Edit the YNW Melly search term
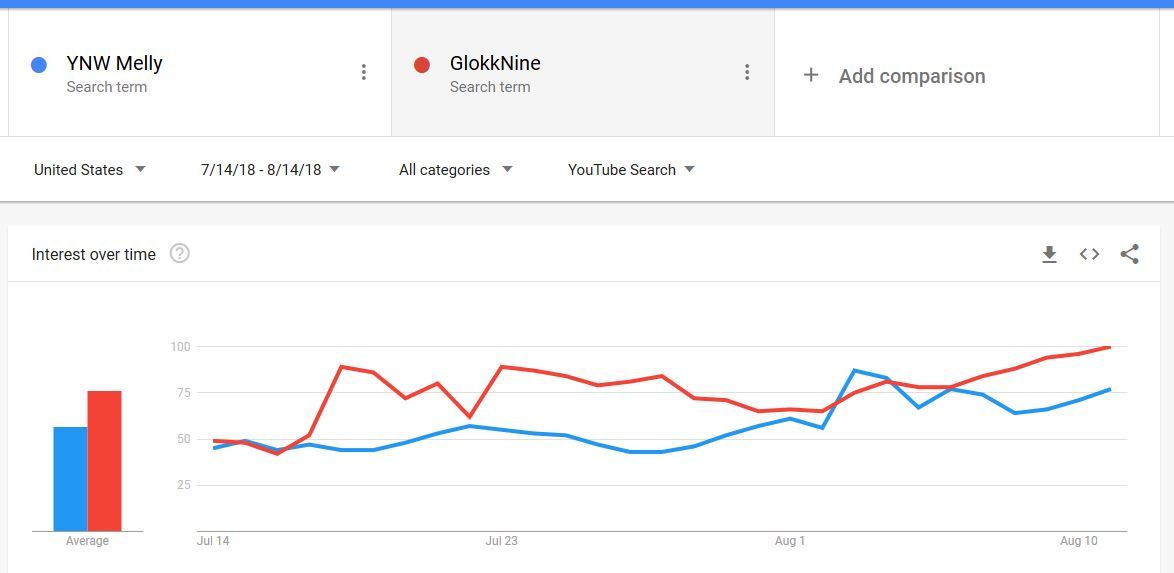 point(114,64)
